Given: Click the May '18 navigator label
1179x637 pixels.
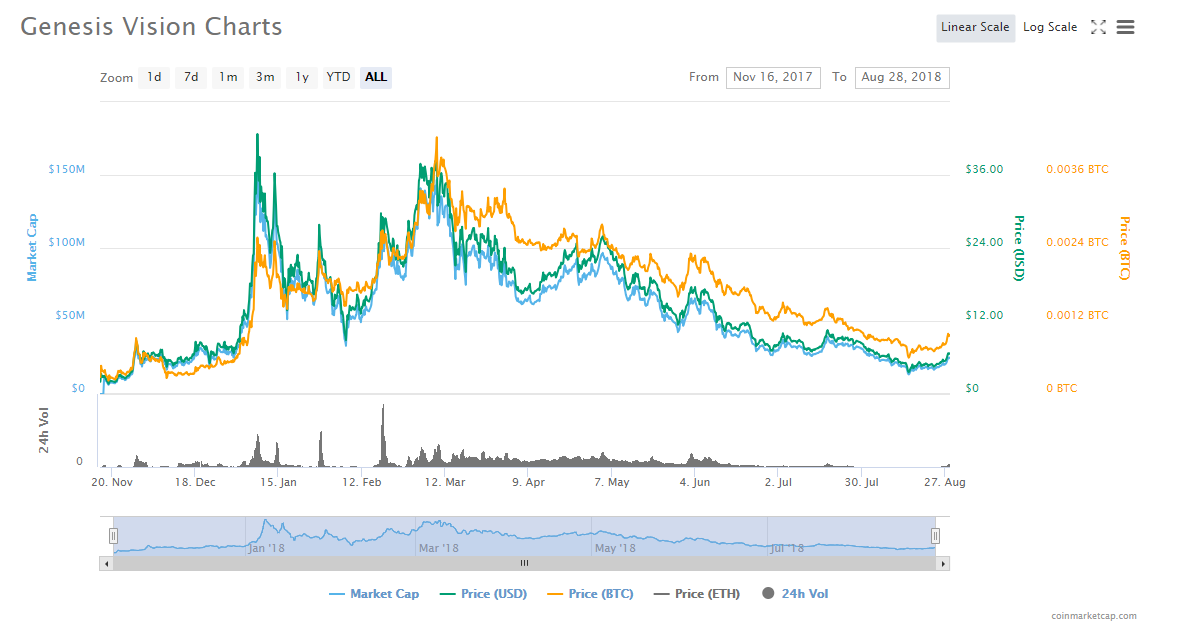Looking at the screenshot, I should tap(615, 548).
